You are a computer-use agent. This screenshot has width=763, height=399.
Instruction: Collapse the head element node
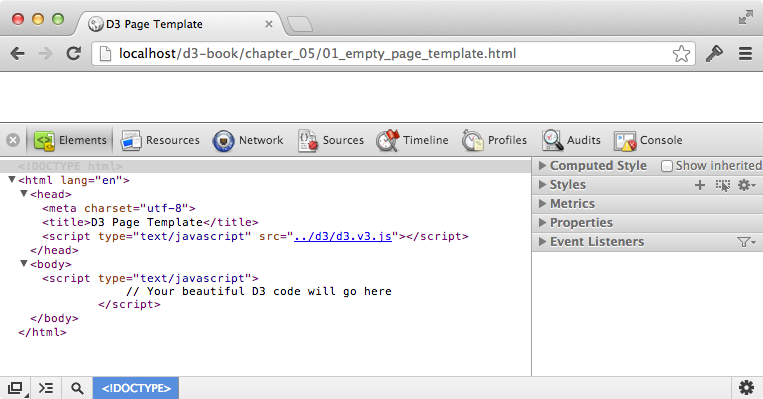[23, 194]
